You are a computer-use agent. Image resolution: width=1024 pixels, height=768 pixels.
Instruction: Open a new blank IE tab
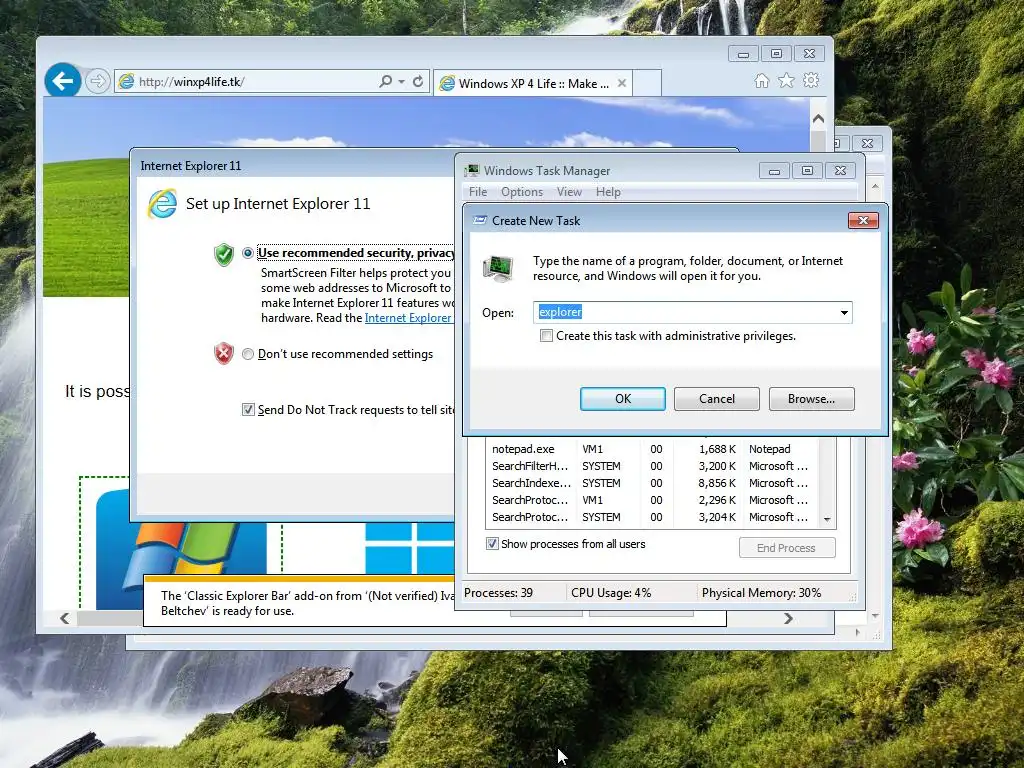click(647, 83)
